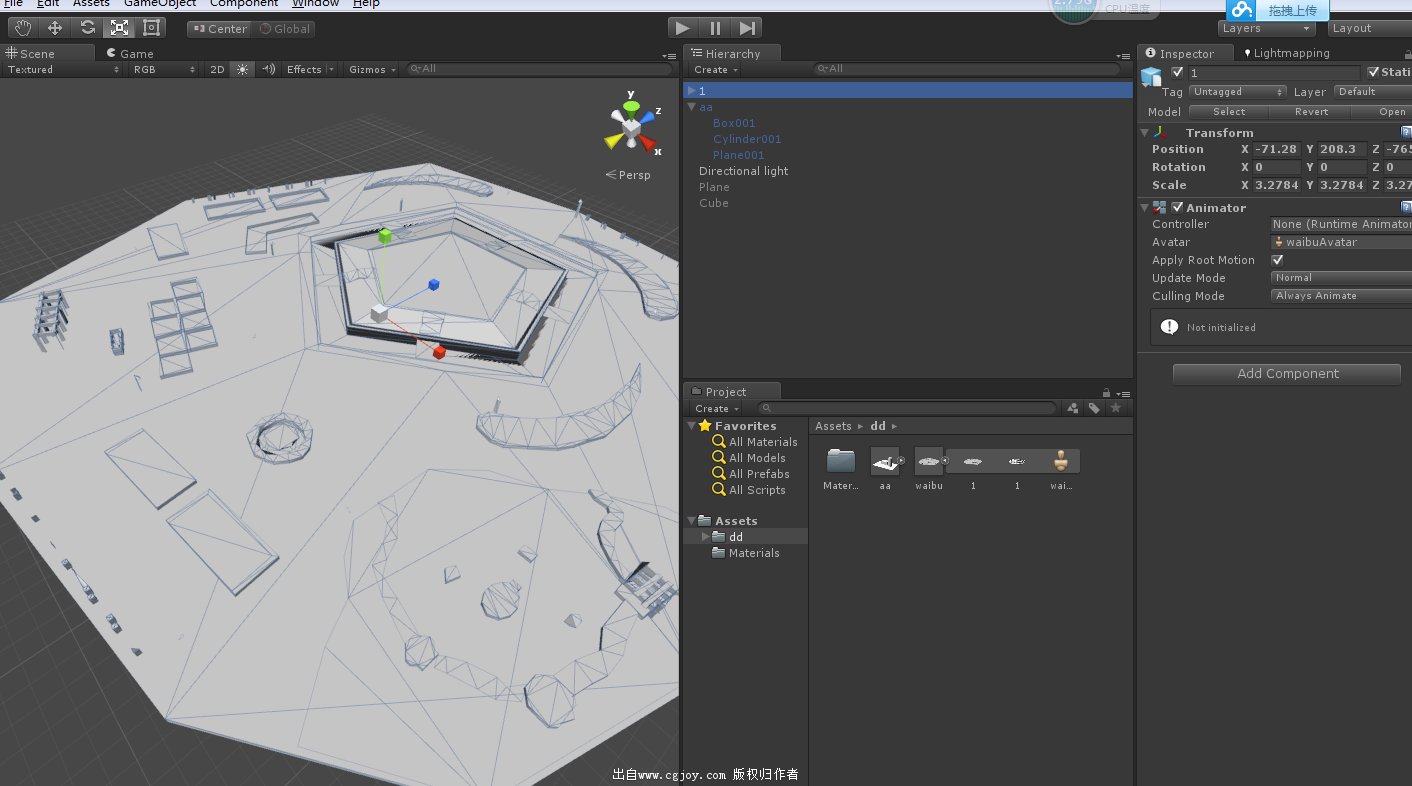Click the red X scale handle in scene

pyautogui.click(x=438, y=351)
